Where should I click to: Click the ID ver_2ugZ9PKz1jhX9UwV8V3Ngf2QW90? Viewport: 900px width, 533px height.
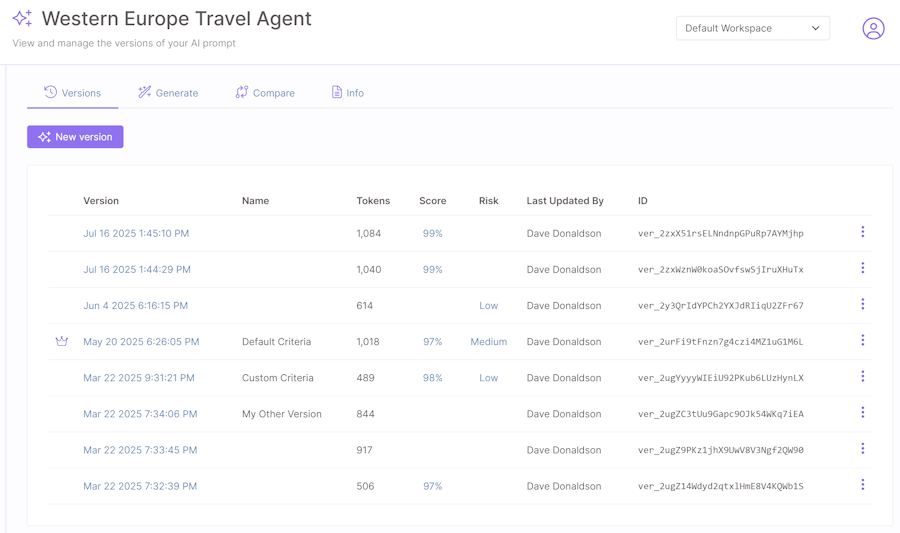[720, 450]
